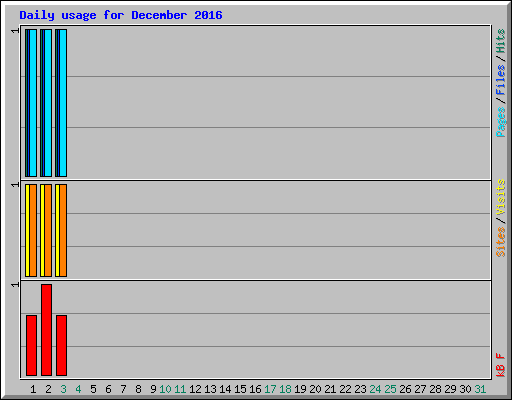Click green day label "3" on the x-axis
Screen dimensions: 512x400
63,389
